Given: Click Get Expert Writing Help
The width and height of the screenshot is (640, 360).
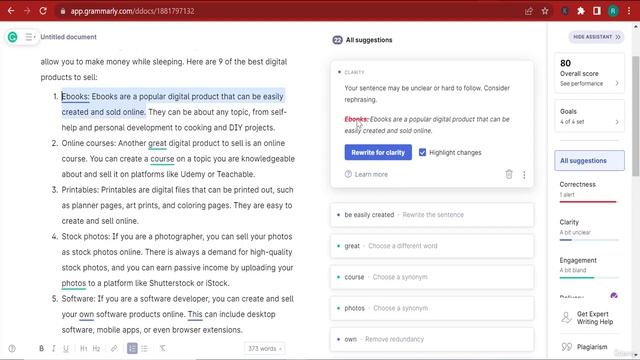Looking at the screenshot, I should click(588, 318).
